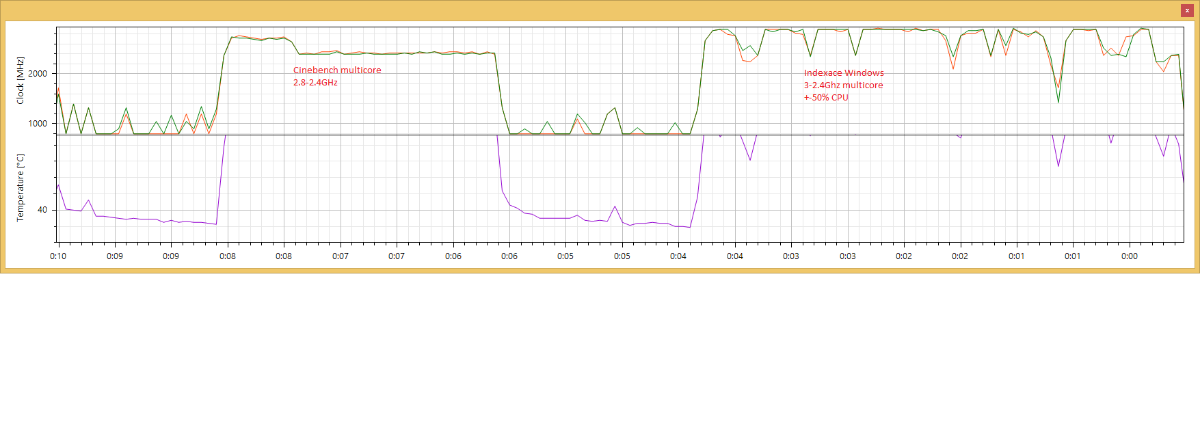Click the 0:00 time axis label
Viewport: 1200px width, 443px height.
click(1129, 256)
